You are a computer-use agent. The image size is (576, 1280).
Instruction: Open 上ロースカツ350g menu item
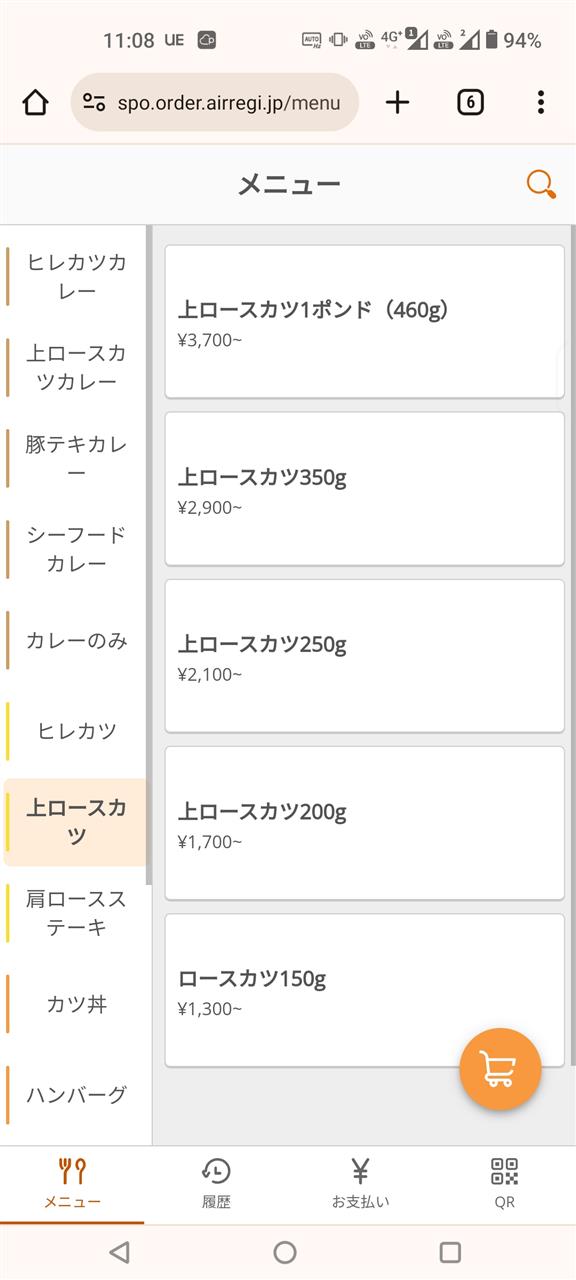point(365,489)
